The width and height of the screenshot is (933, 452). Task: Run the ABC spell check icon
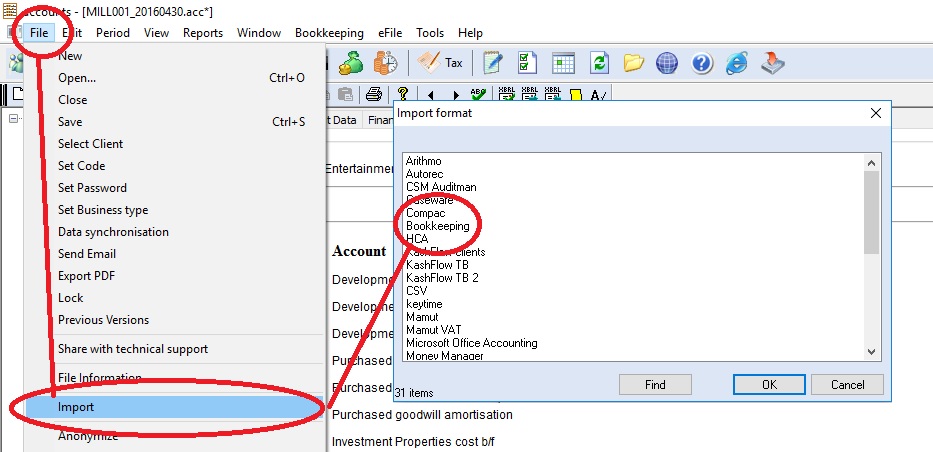click(x=478, y=94)
